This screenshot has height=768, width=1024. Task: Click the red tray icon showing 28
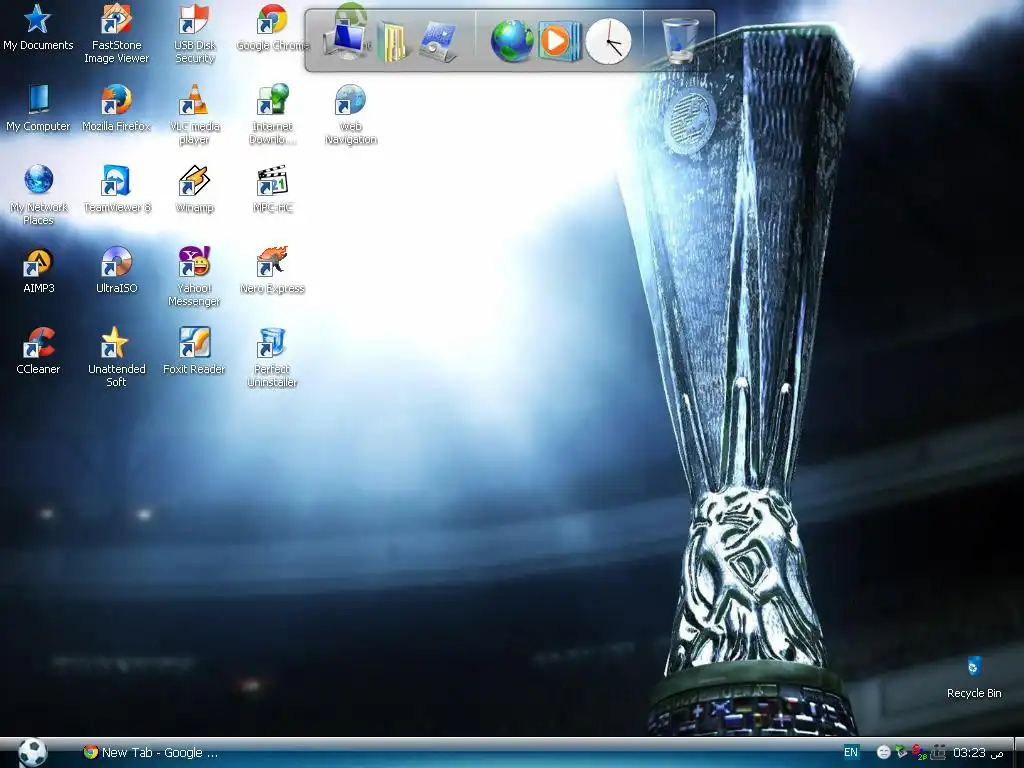click(918, 752)
